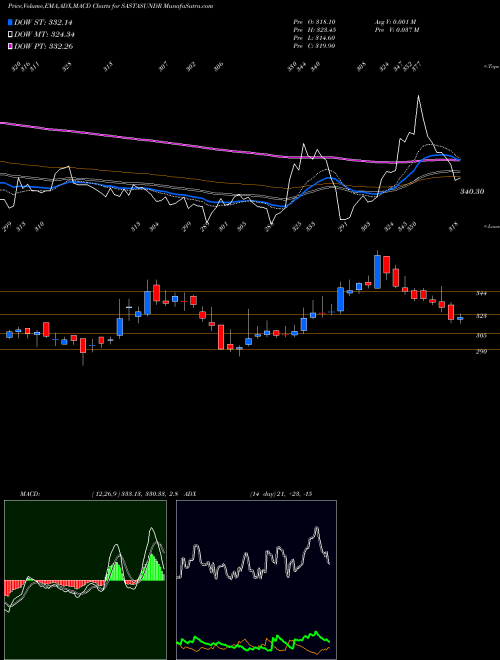The height and width of the screenshot is (660, 500).
Task: Click the MACD: heading label
Action: (29, 494)
